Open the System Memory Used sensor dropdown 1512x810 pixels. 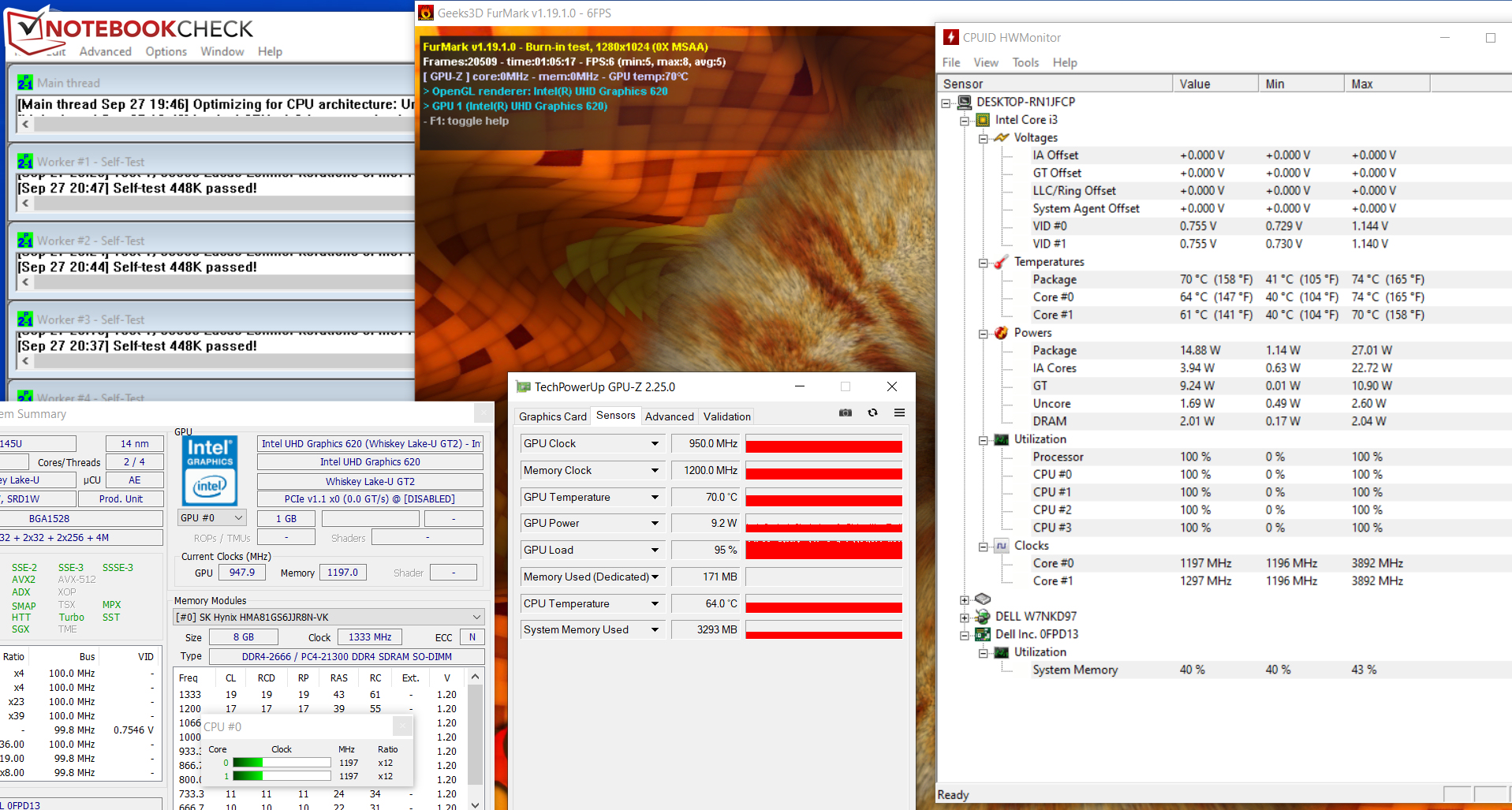tap(655, 630)
